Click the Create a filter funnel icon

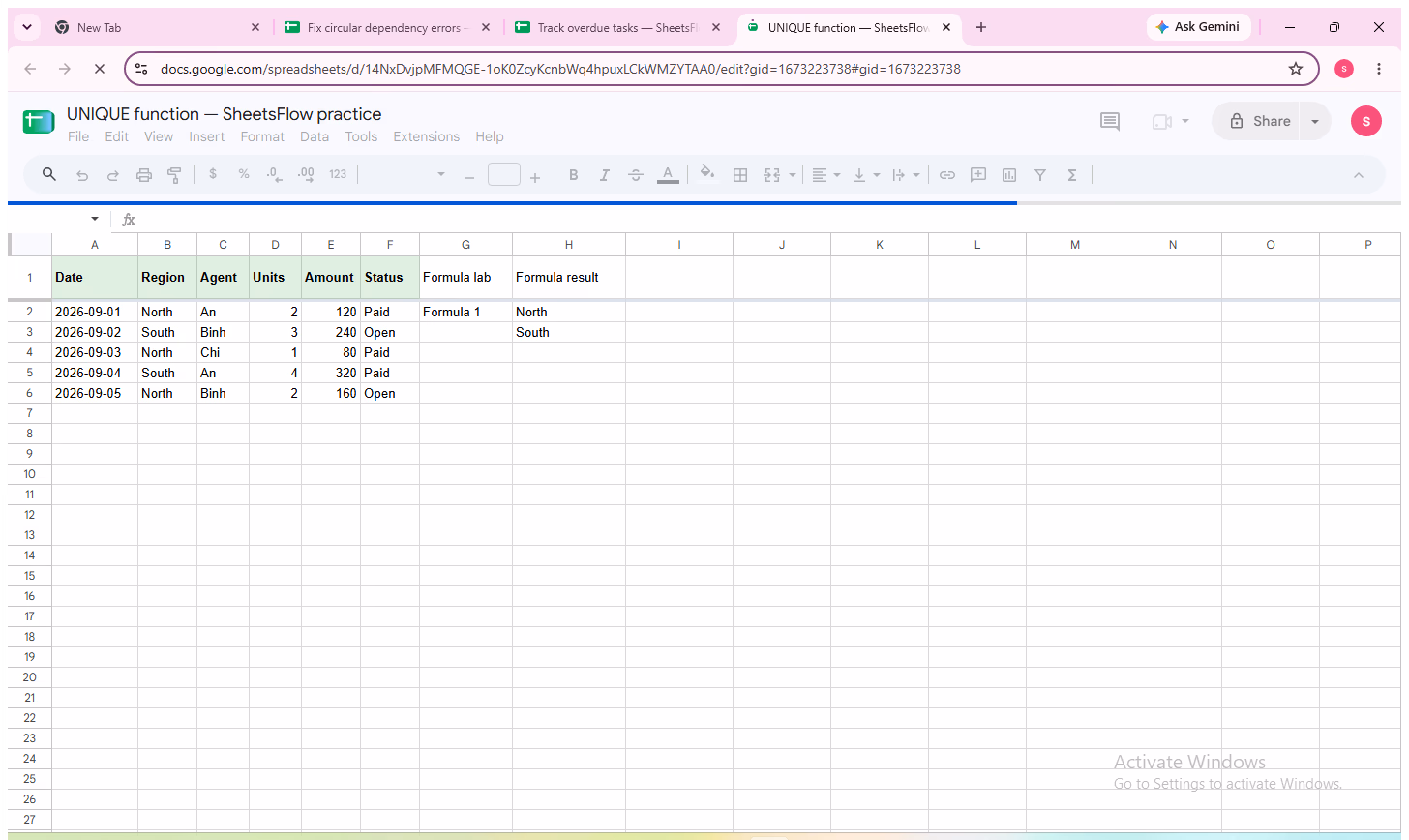click(1040, 175)
